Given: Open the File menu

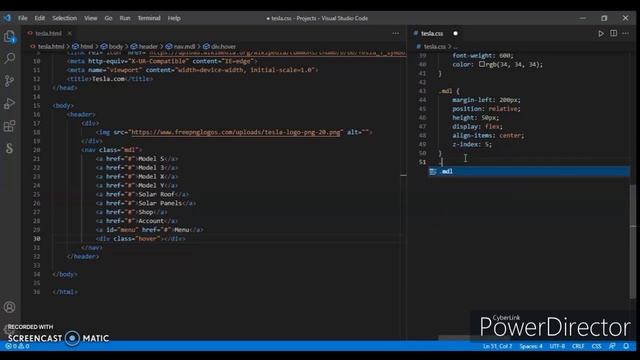Looking at the screenshot, I should point(22,18).
